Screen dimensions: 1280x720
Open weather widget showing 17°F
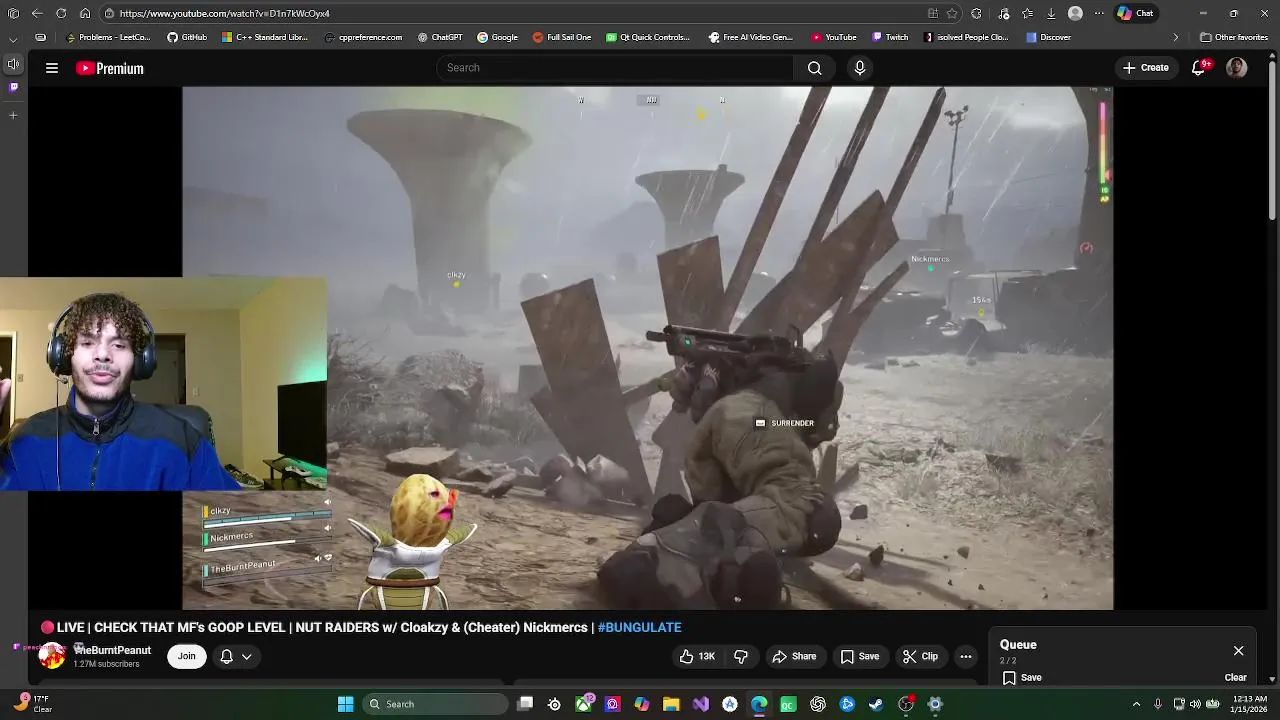pos(33,704)
